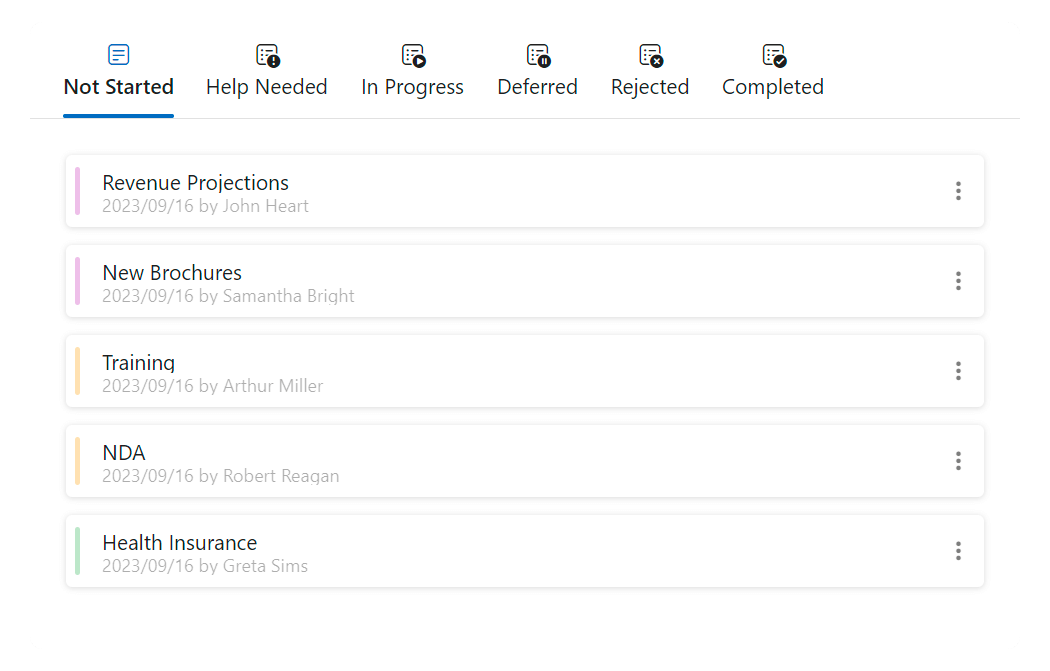Open the Health Insurance kebab menu
The width and height of the screenshot is (1050, 671).
(958, 551)
